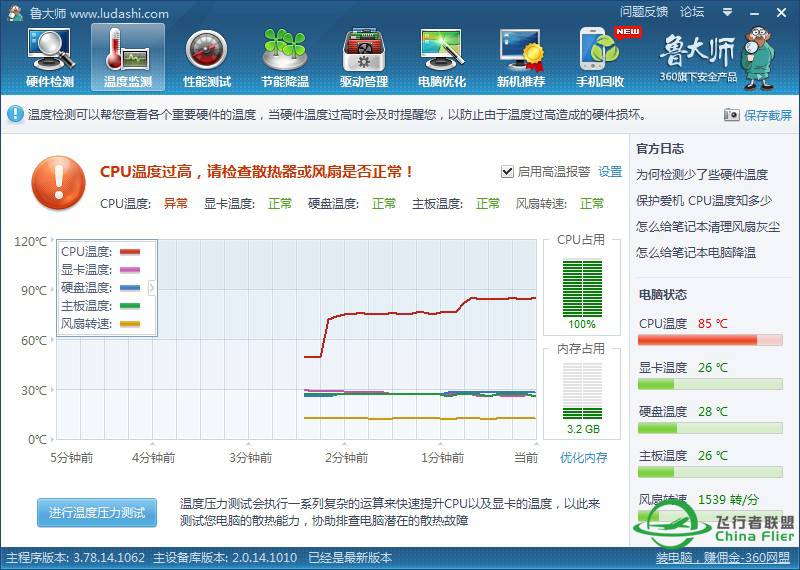800x570 pixels.
Task: Click the purple 显卡温度 legend swatch
Action: click(130, 269)
